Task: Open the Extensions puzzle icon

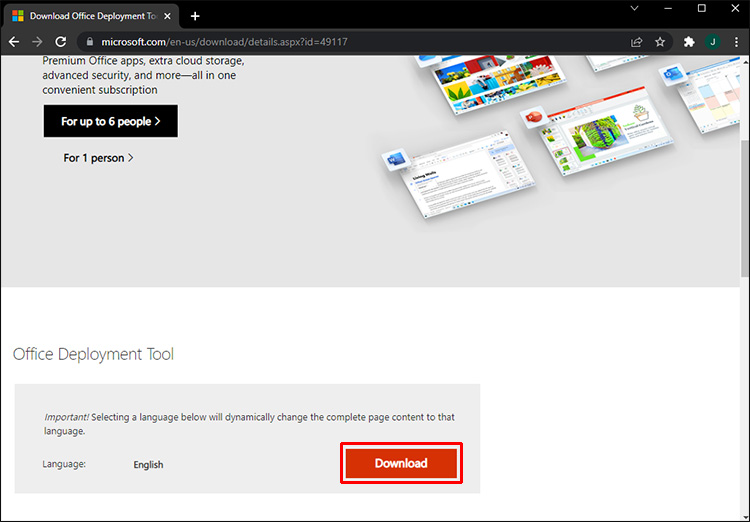Action: coord(689,42)
